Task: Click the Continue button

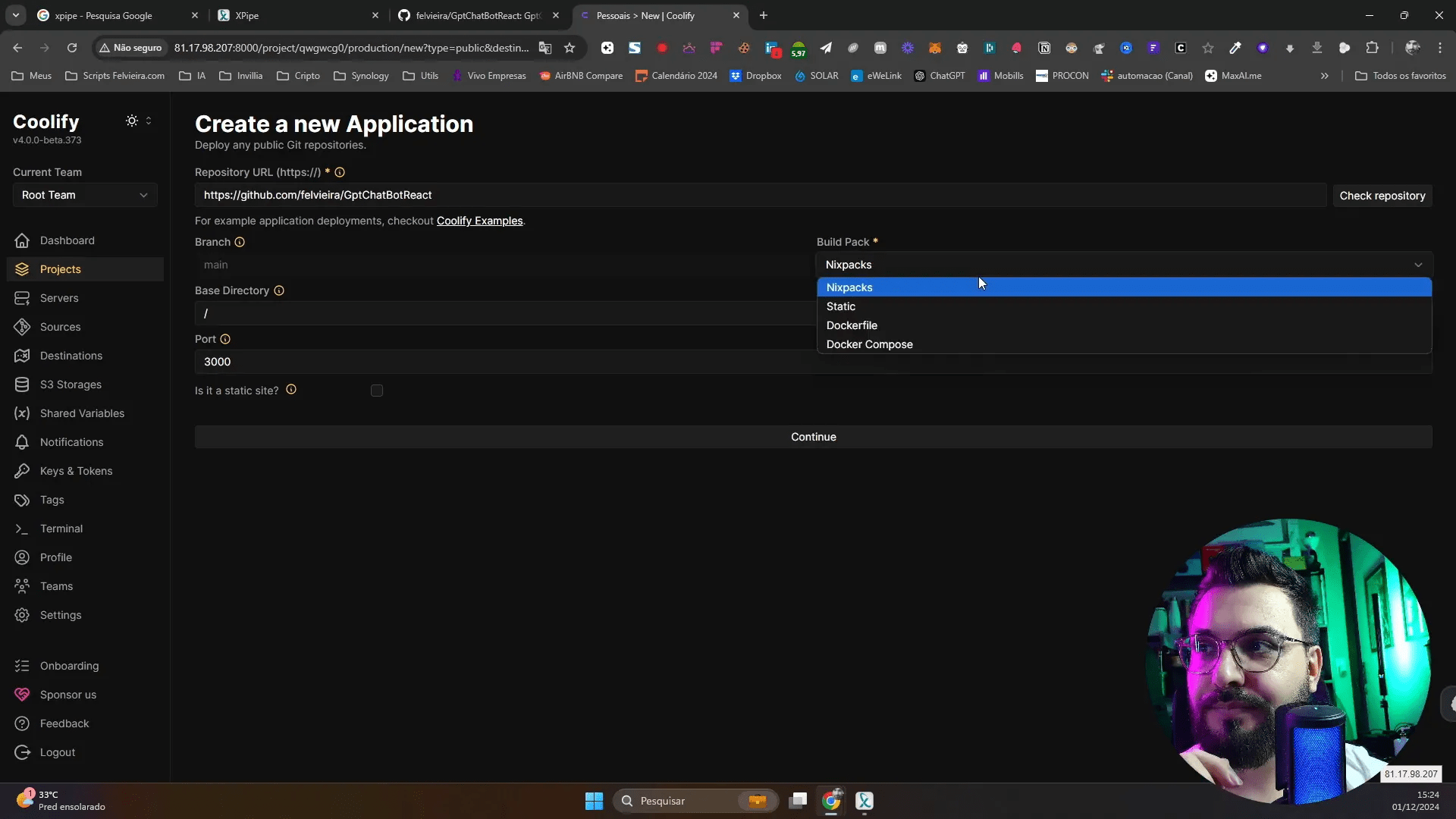Action: (813, 437)
